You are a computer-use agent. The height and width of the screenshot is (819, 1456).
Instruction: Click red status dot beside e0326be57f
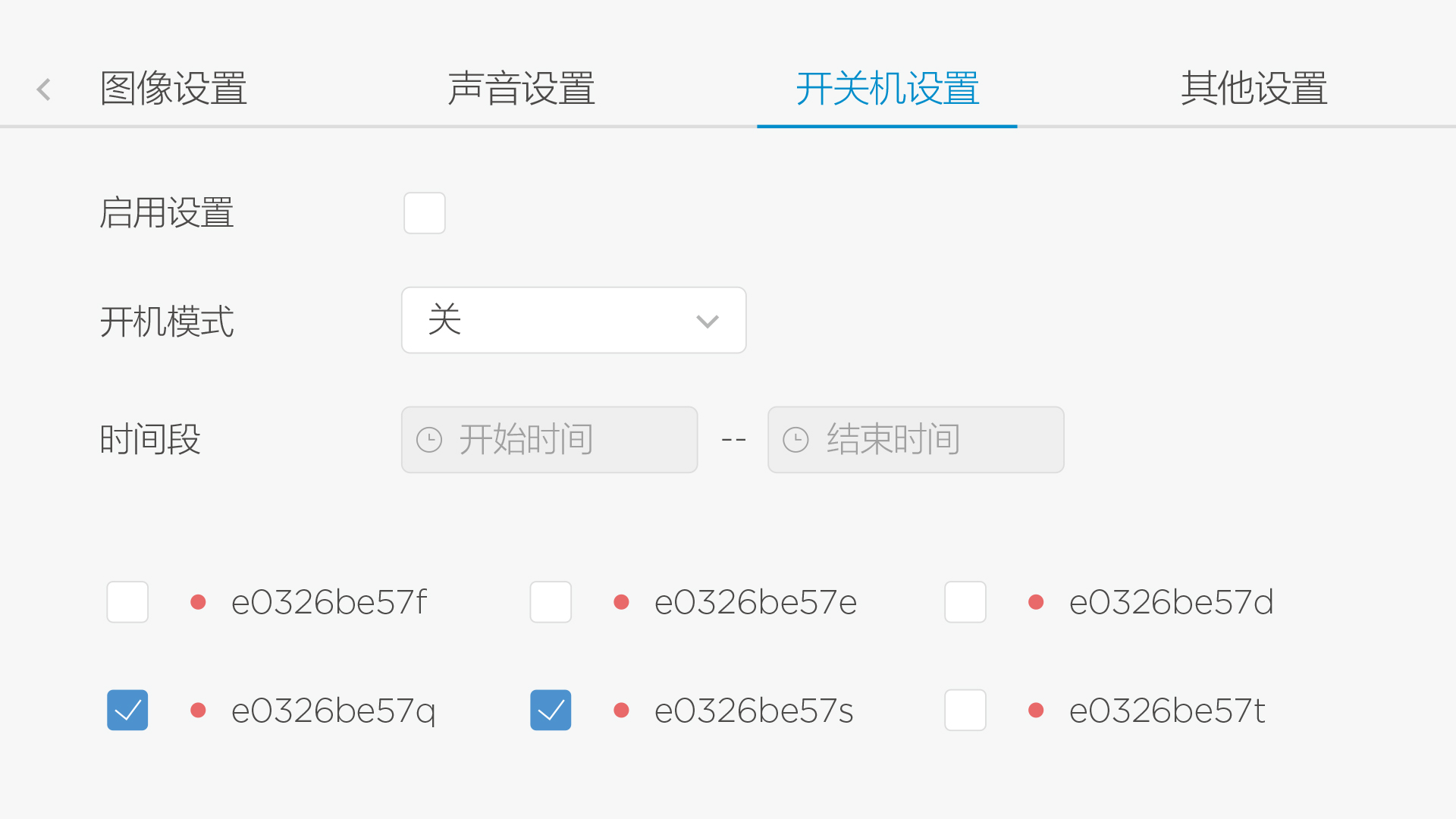click(x=199, y=602)
